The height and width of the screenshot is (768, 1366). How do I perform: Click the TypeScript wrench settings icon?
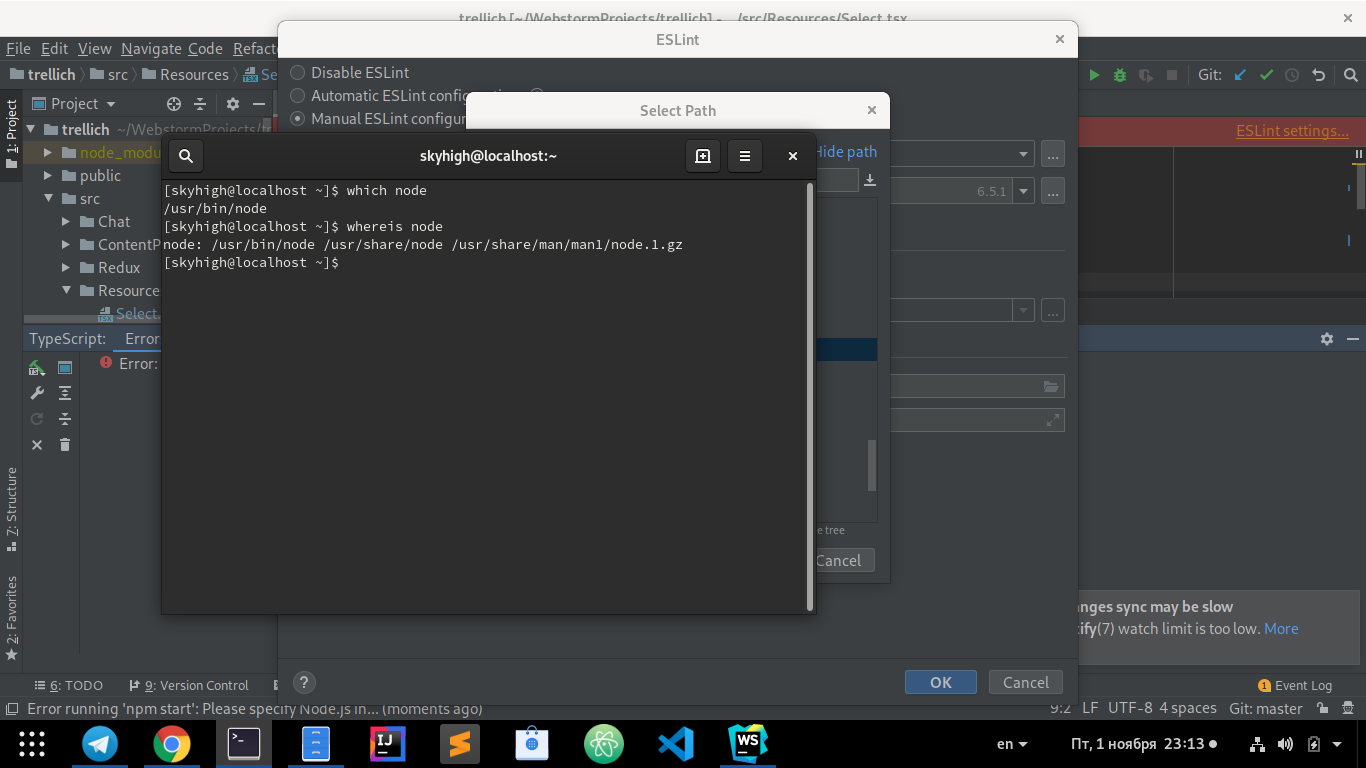tap(37, 393)
